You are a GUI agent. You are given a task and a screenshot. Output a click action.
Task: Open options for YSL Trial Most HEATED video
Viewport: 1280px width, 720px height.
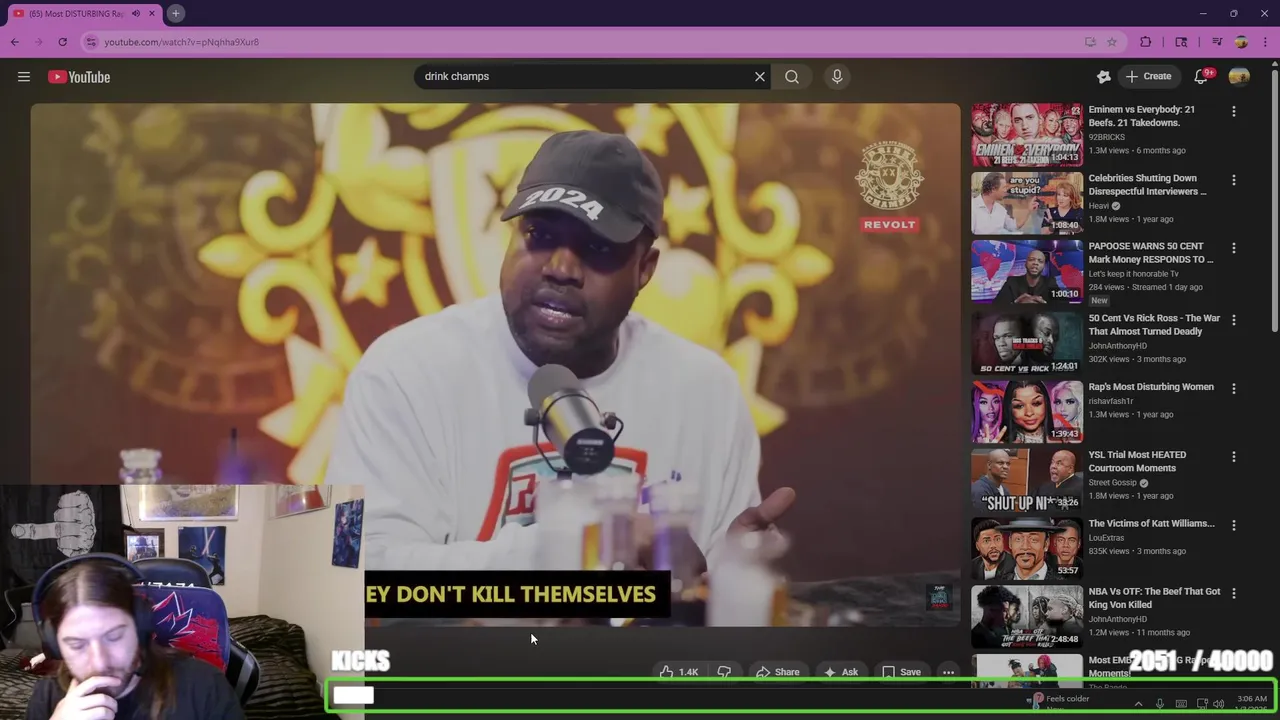pyautogui.click(x=1234, y=457)
